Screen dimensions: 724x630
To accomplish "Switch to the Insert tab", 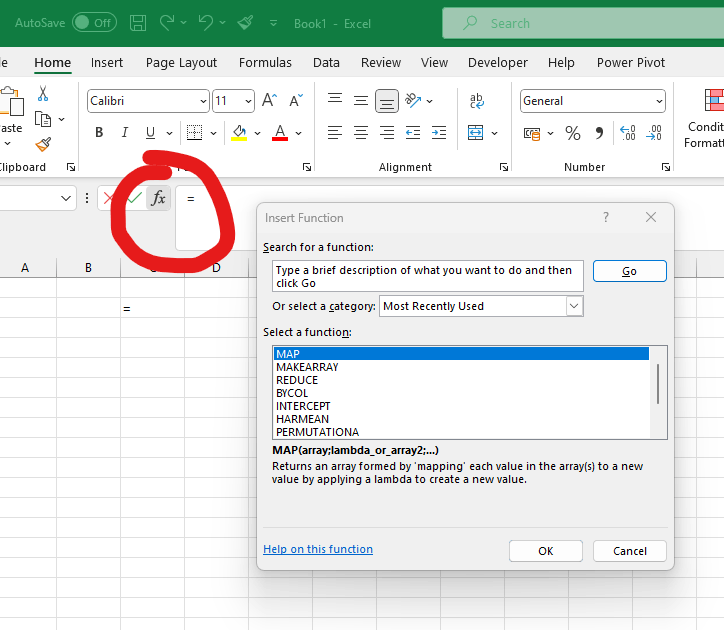I will tap(107, 62).
